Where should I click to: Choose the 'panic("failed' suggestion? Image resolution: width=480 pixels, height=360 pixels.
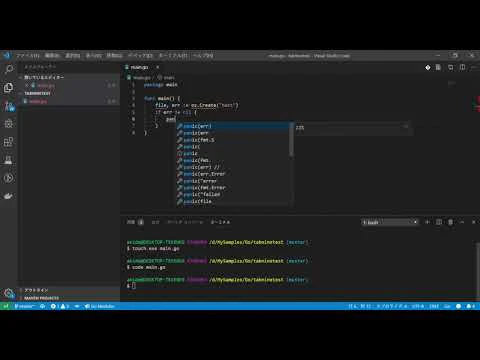click(x=233, y=194)
